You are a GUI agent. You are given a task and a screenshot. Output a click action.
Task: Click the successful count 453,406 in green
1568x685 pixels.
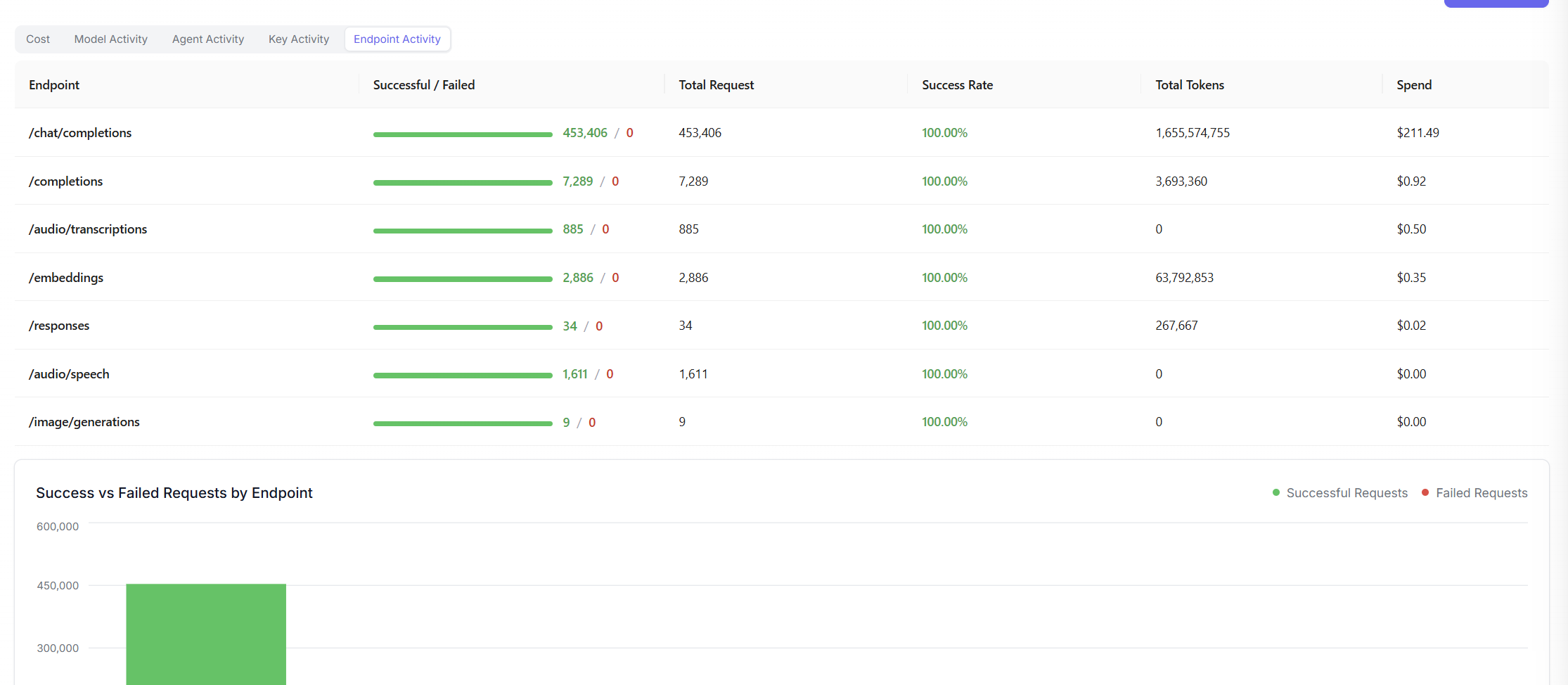585,133
